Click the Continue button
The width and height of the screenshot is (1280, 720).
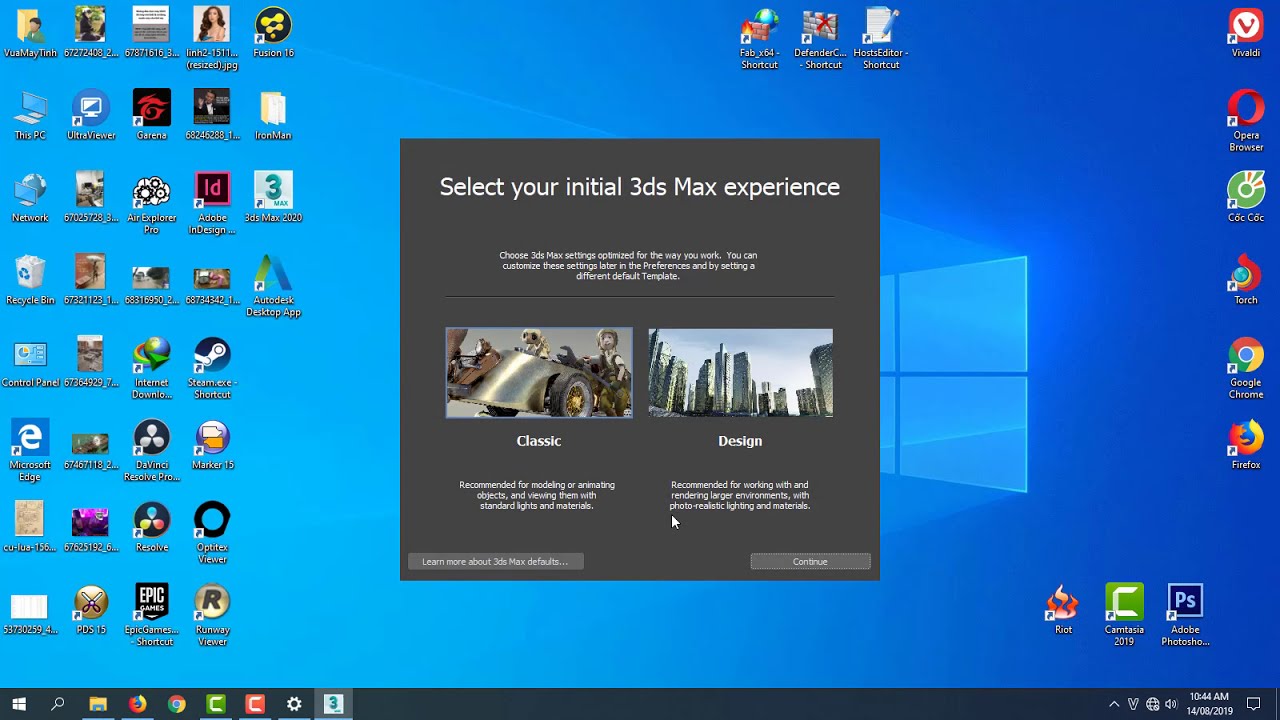click(x=810, y=562)
